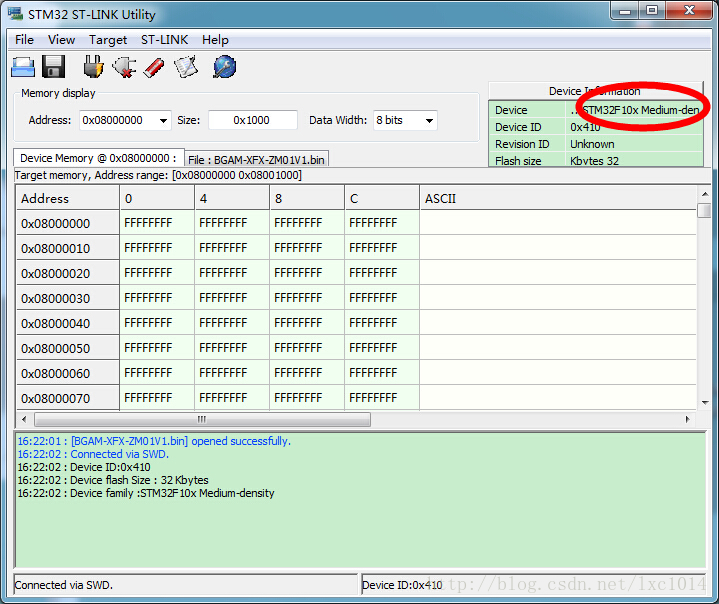Select address row 0x08000000
Image resolution: width=719 pixels, height=604 pixels.
click(68, 223)
